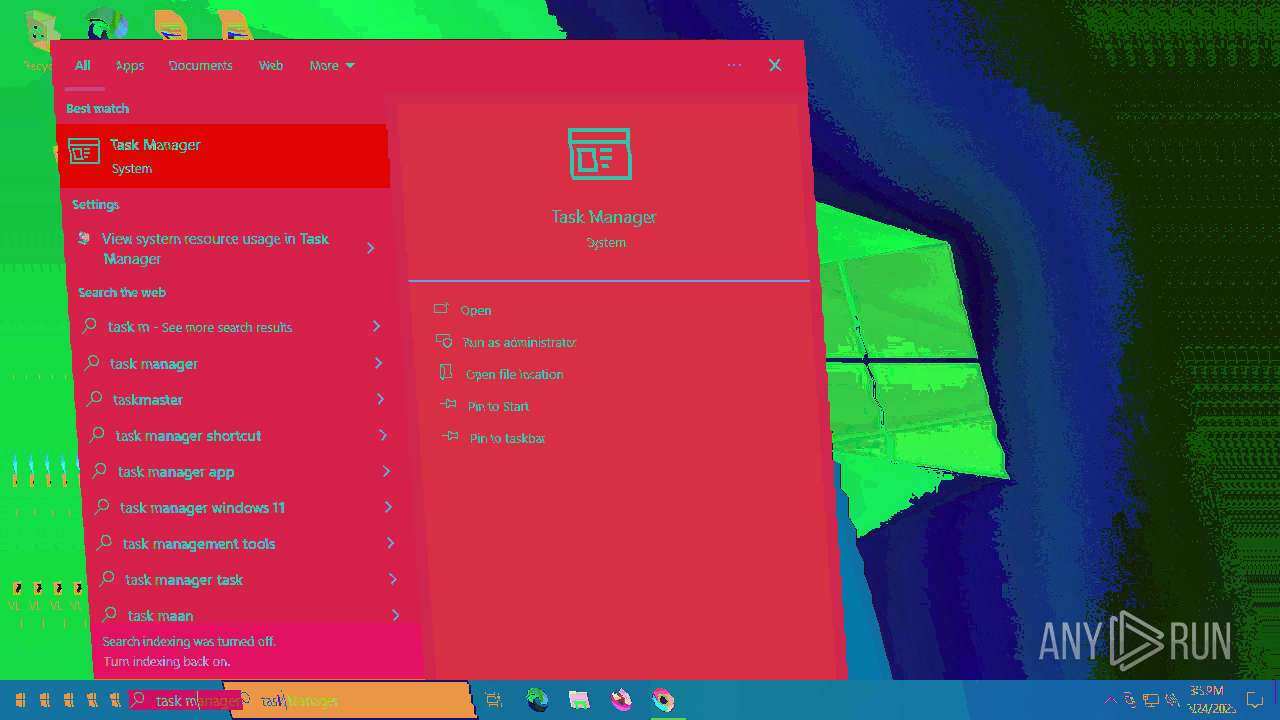Screen dimensions: 1280x720
Task: Show hidden system tray icons
Action: coord(1110,701)
